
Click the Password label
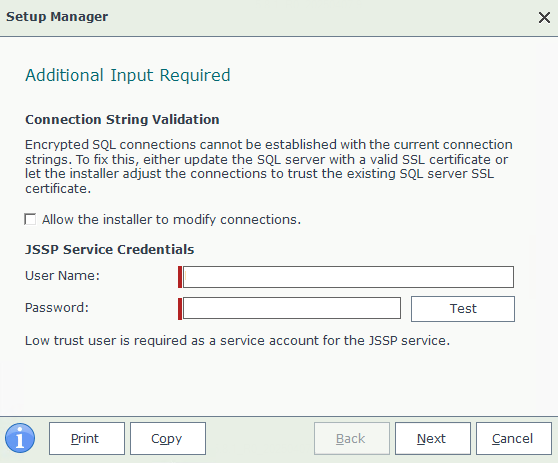[57, 307]
